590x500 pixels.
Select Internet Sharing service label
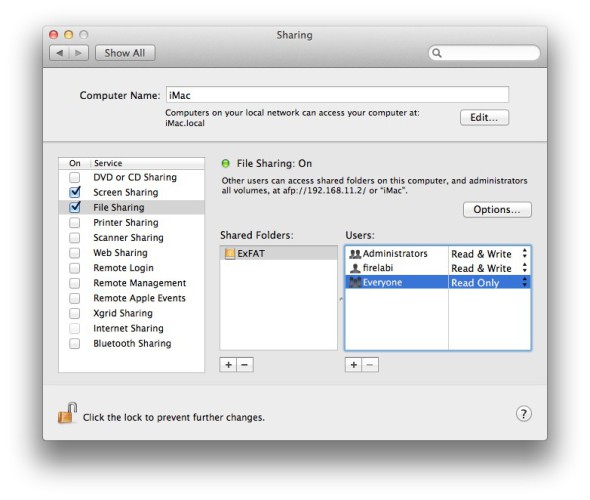point(128,328)
